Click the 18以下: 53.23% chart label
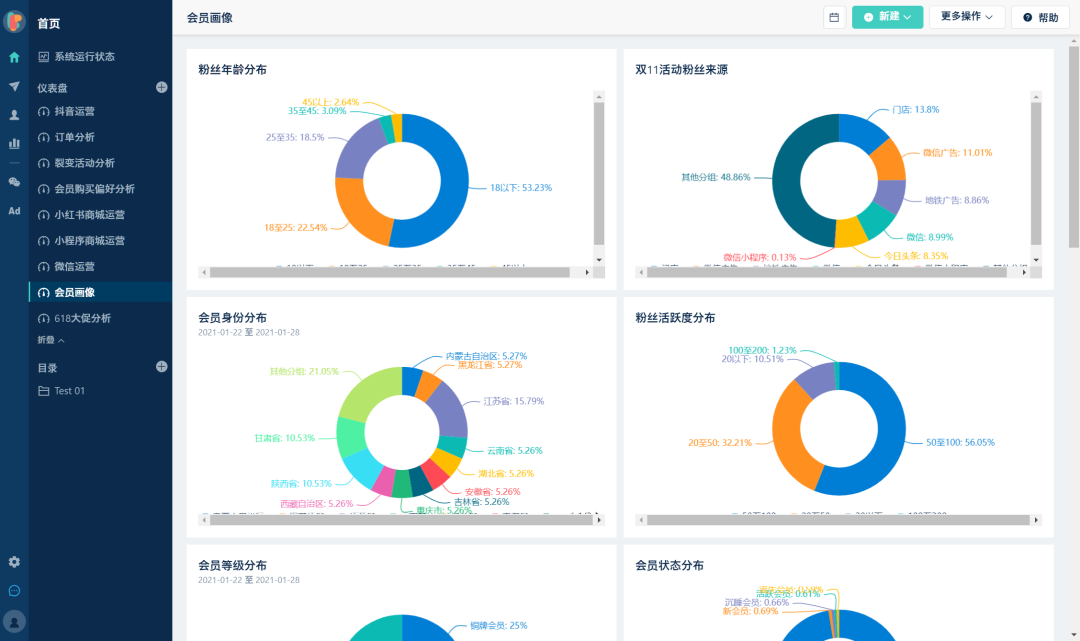Viewport: 1080px width, 641px height. pyautogui.click(x=521, y=188)
